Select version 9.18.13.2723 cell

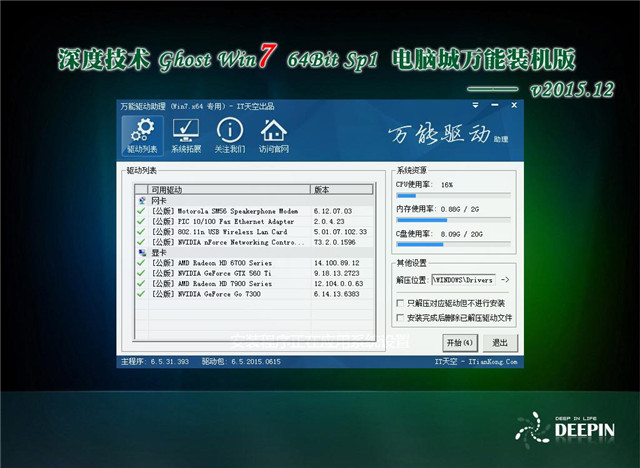click(x=336, y=273)
